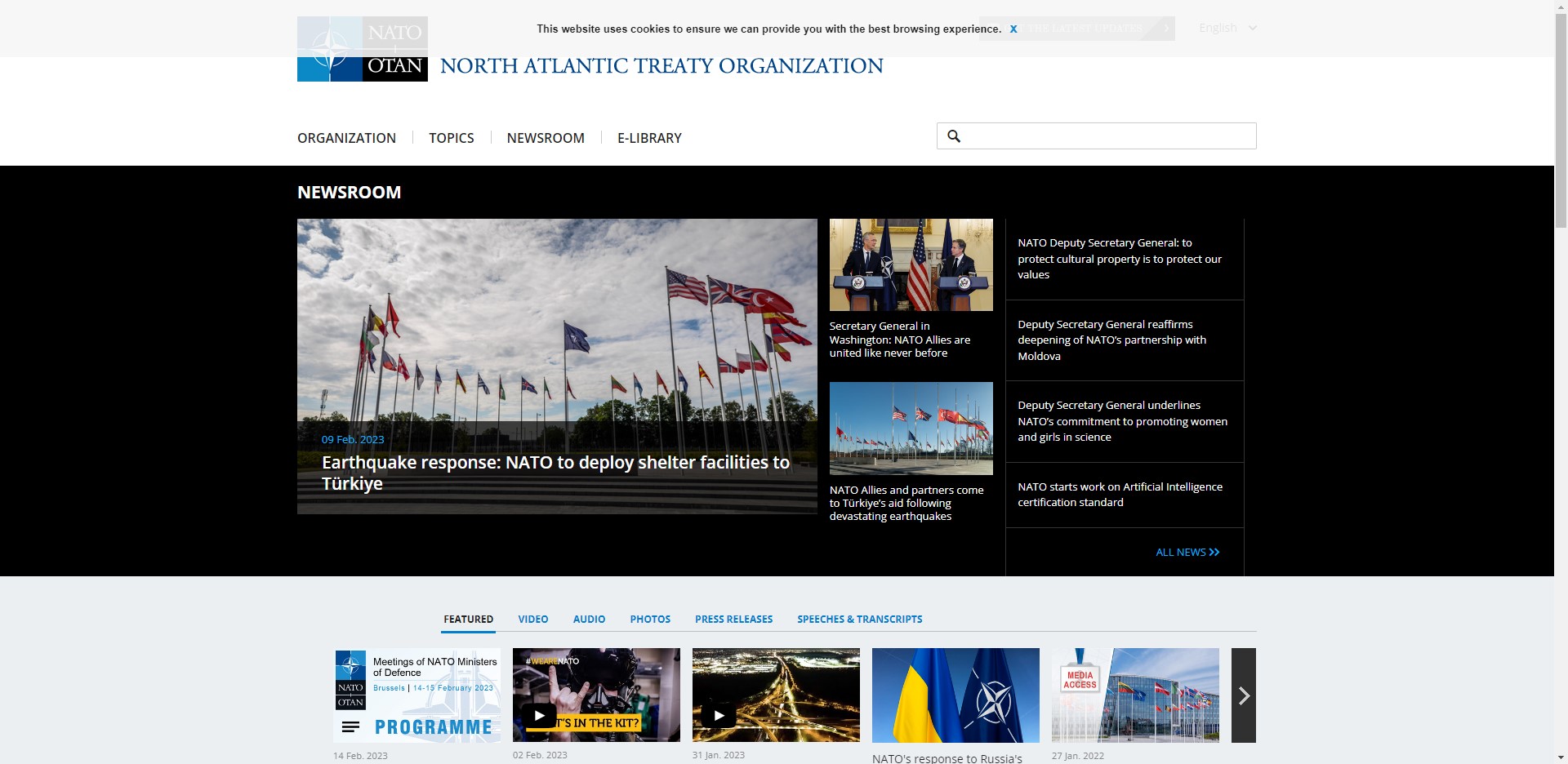Switch to SPEECHES & TRANSCRIPTS tab
This screenshot has width=1568, height=764.
pyautogui.click(x=860, y=620)
